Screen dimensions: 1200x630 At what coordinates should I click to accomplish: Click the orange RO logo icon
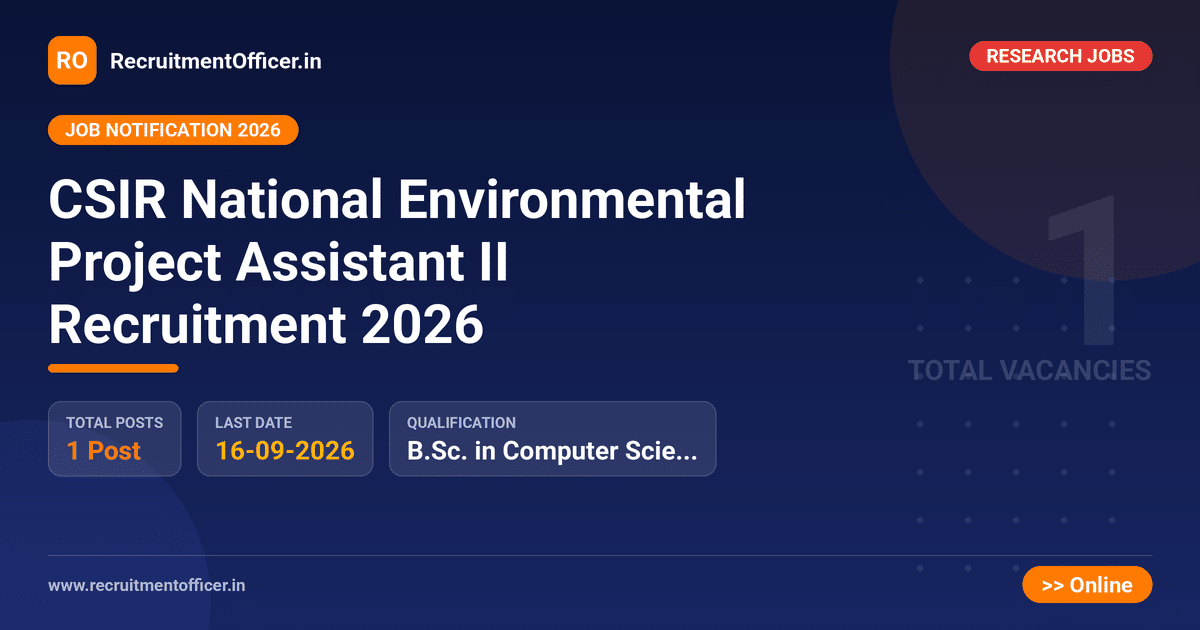point(72,60)
